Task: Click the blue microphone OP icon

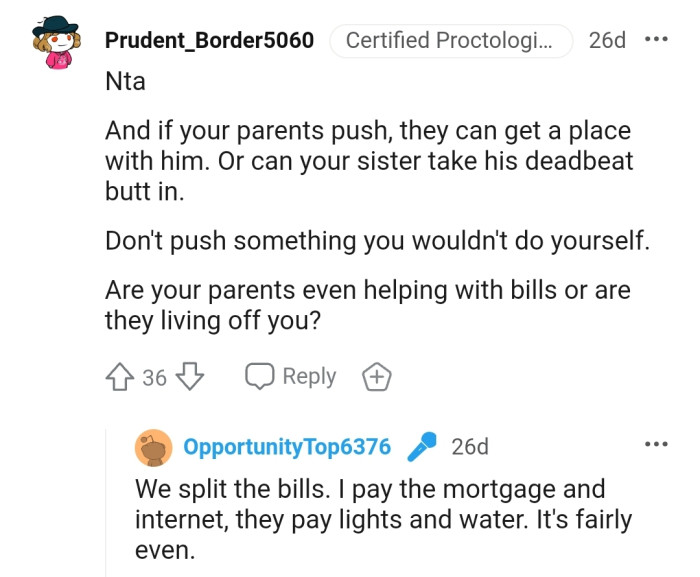Action: tap(421, 447)
